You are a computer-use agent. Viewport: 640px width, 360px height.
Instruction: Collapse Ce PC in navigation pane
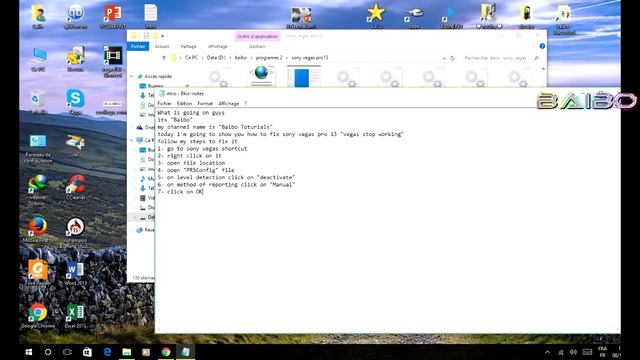tap(131, 140)
